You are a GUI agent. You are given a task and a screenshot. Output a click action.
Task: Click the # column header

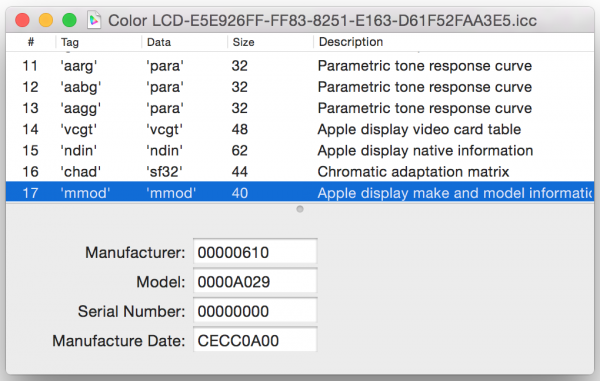click(31, 42)
